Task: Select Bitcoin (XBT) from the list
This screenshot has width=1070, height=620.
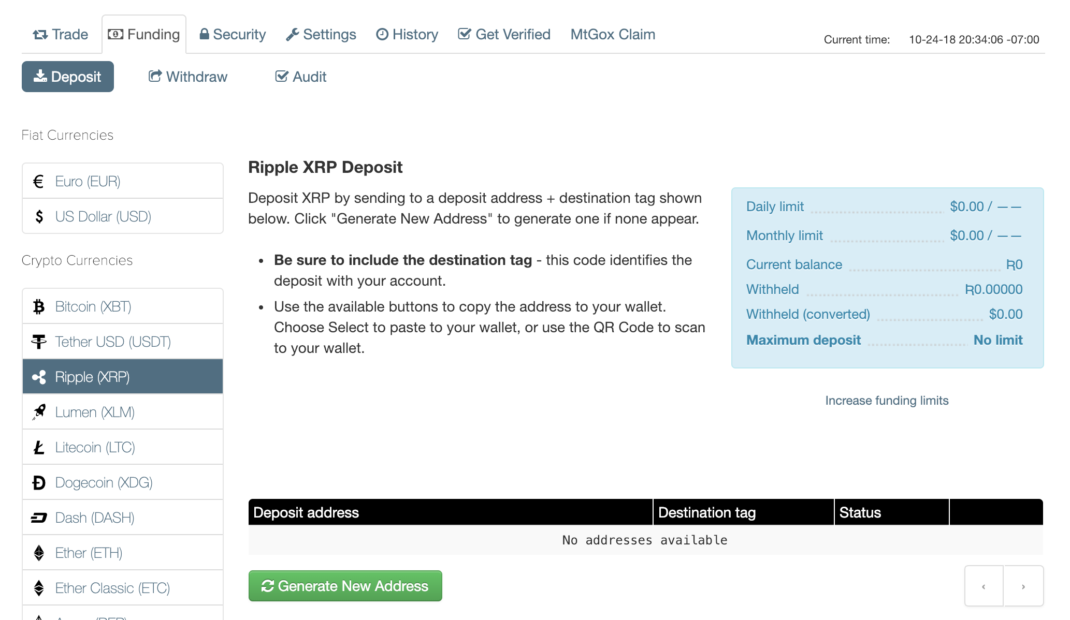Action: [x=123, y=306]
